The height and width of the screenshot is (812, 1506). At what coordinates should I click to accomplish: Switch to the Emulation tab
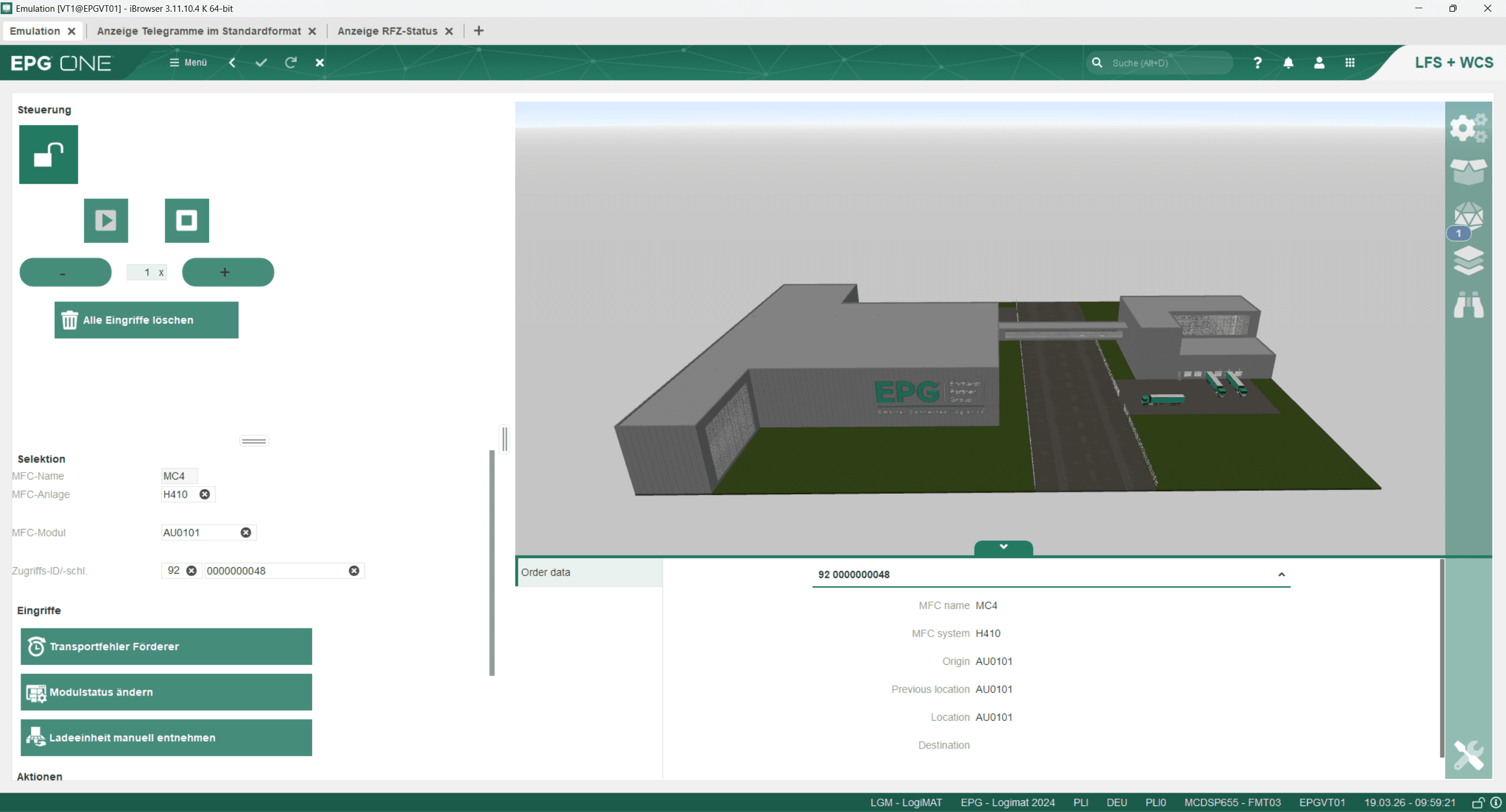tap(35, 31)
